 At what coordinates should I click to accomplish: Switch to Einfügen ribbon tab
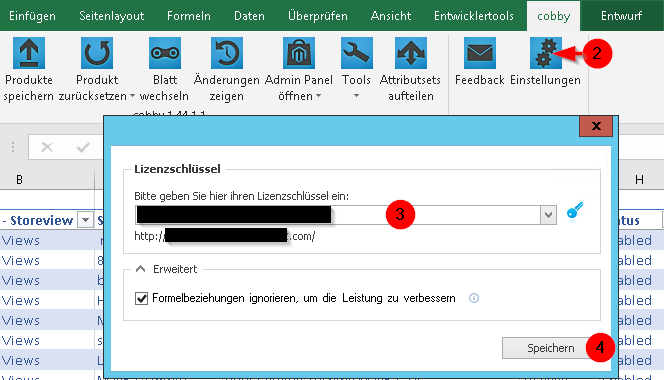coord(32,16)
